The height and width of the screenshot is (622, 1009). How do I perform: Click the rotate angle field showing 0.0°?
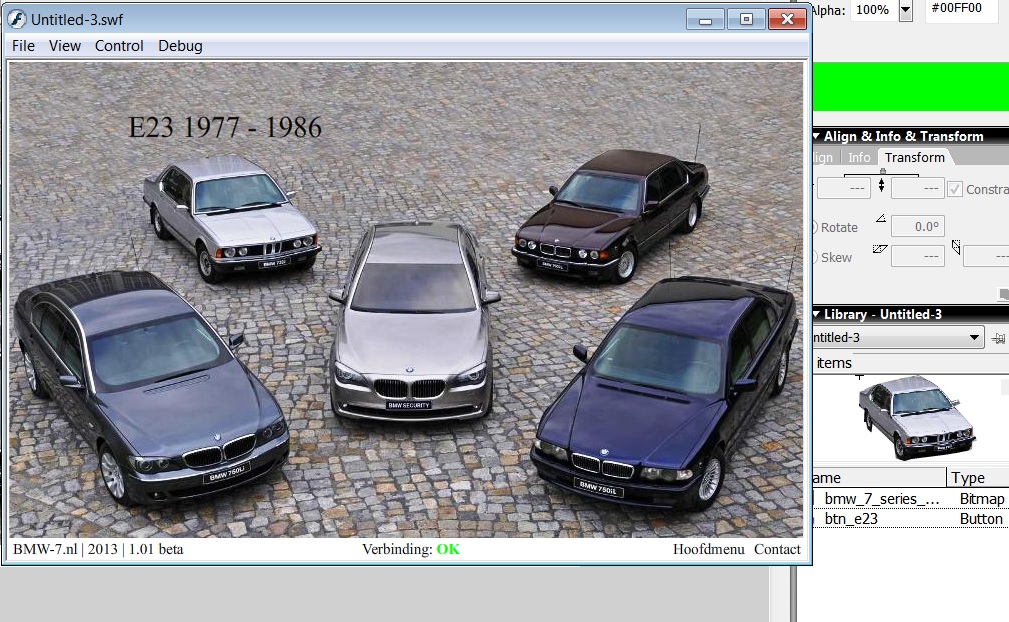click(918, 226)
